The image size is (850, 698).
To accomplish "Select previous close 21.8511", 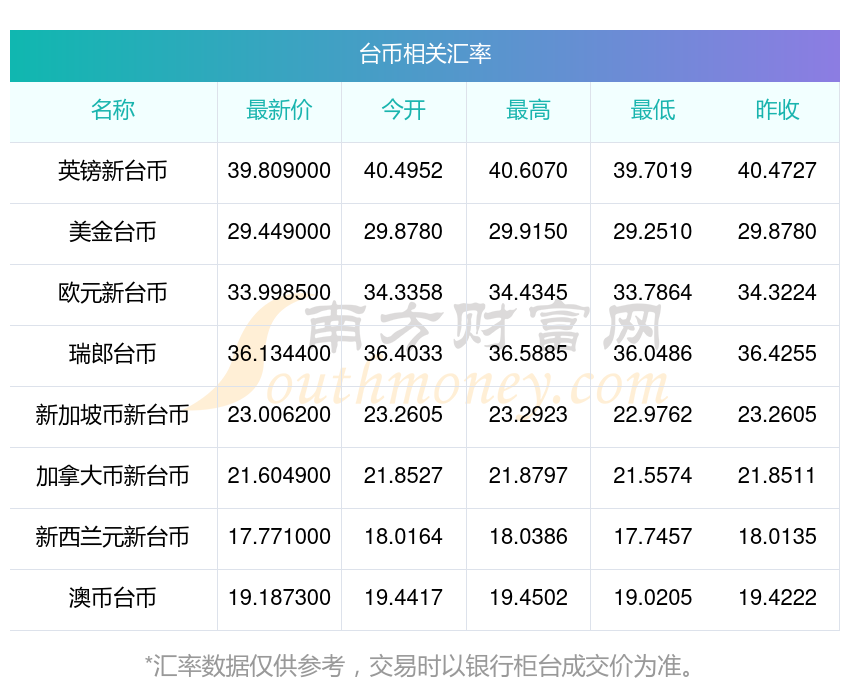I will pyautogui.click(x=776, y=476).
